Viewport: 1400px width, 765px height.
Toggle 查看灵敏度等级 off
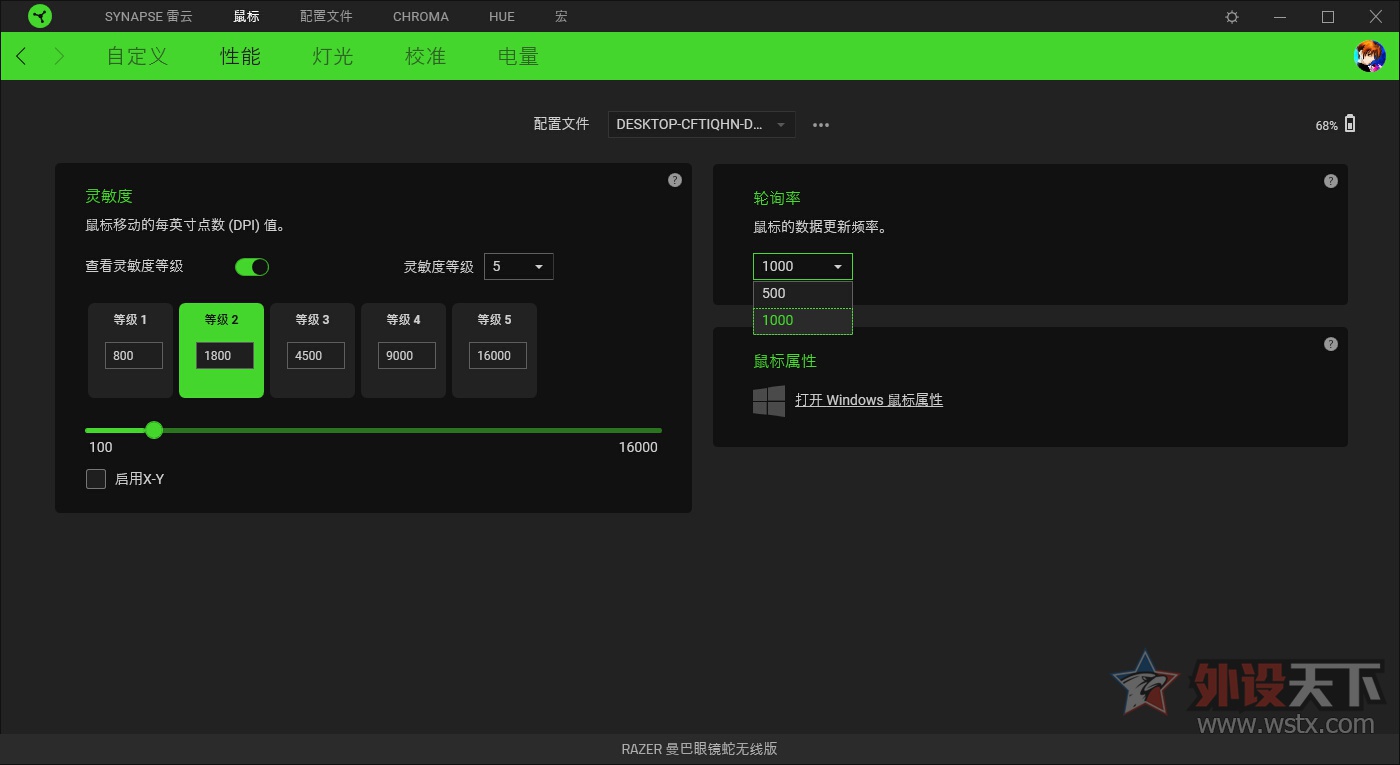click(251, 266)
